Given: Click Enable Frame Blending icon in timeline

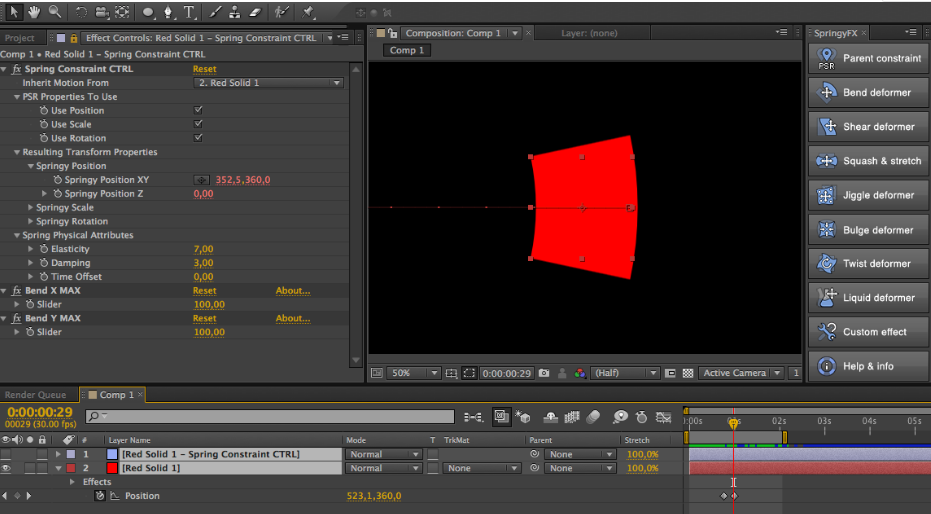Looking at the screenshot, I should tap(572, 417).
